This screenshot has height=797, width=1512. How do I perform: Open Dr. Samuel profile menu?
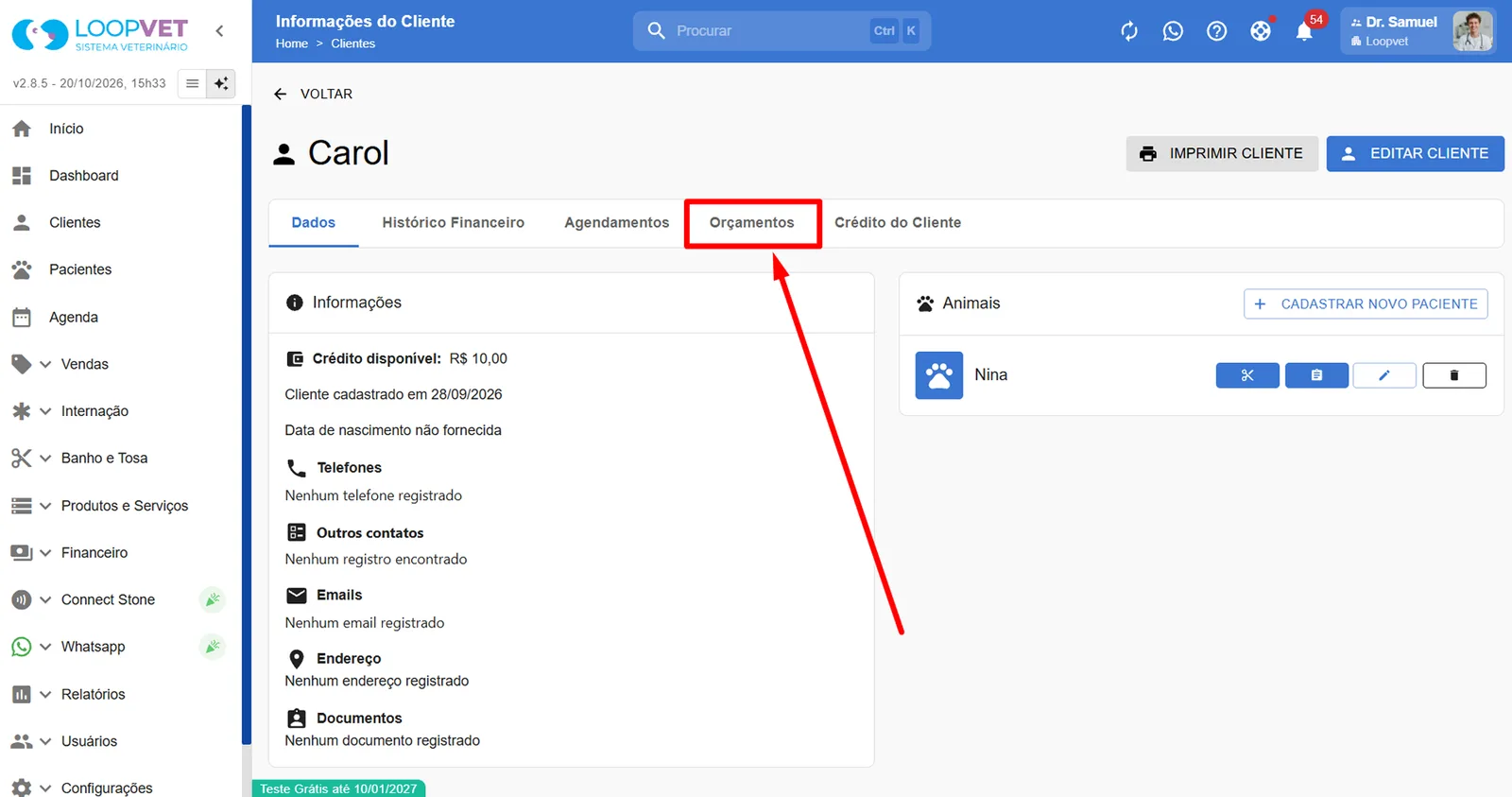1418,31
